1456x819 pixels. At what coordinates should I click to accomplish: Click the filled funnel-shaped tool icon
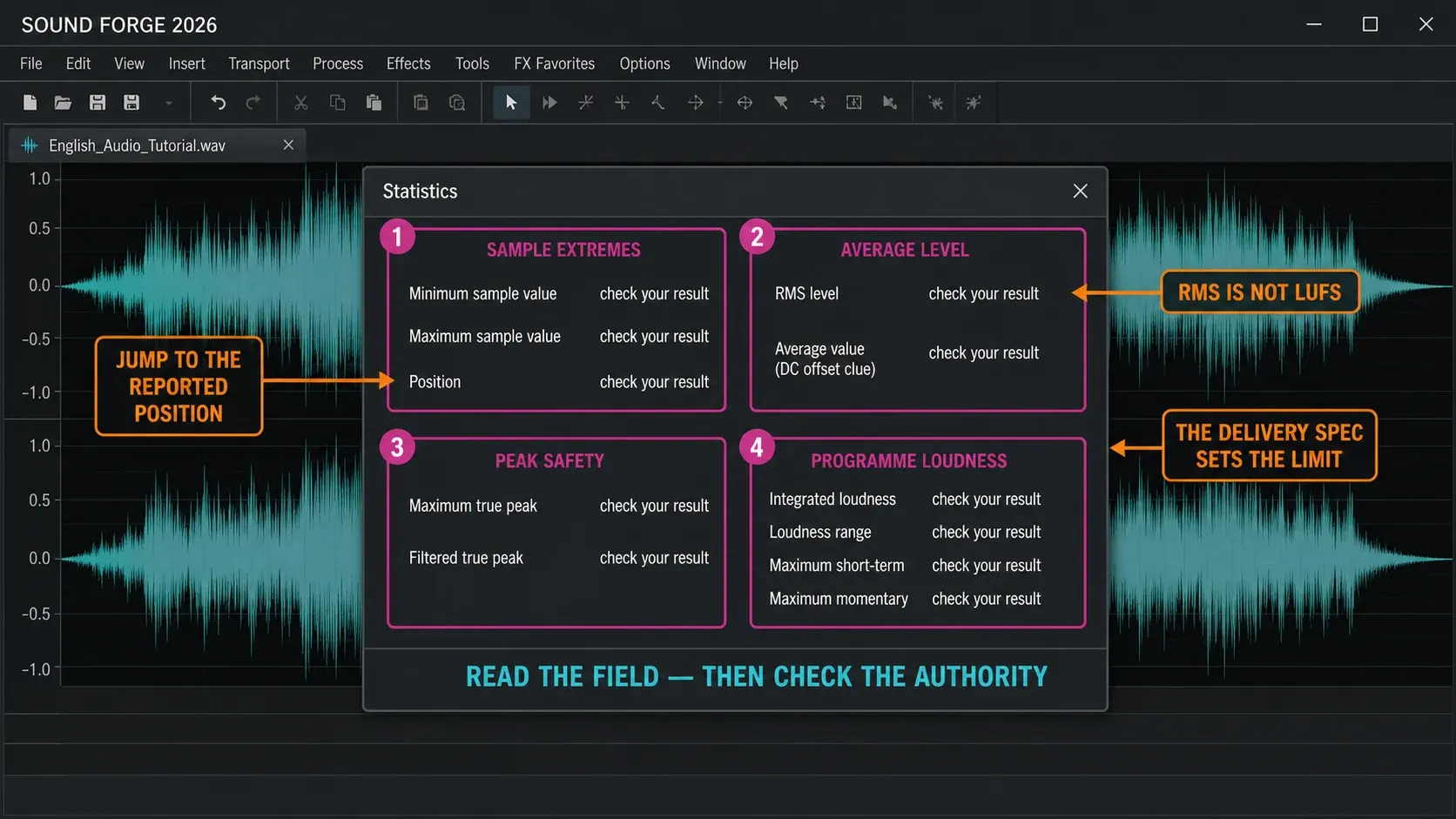tap(781, 103)
